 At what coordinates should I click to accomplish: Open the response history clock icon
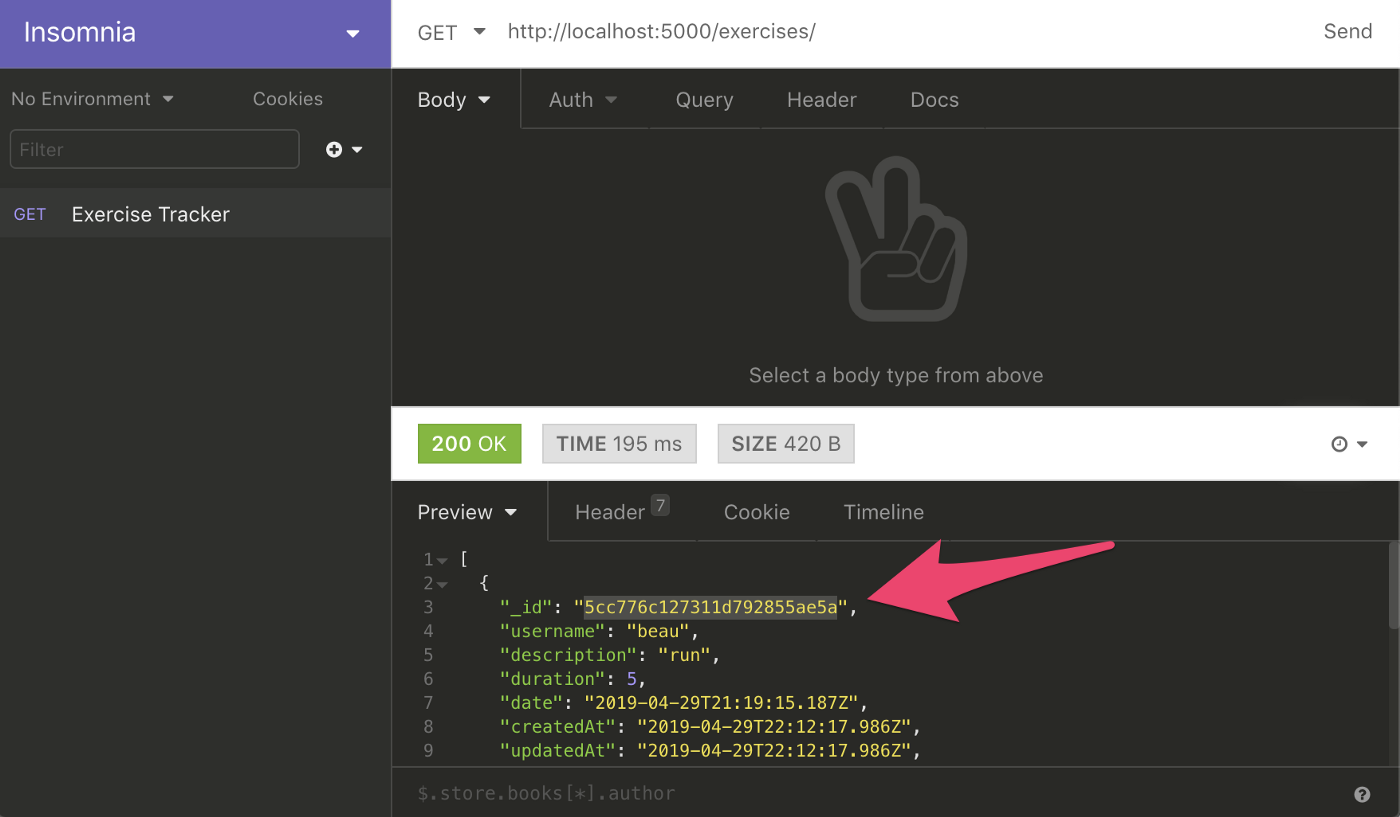[1340, 444]
